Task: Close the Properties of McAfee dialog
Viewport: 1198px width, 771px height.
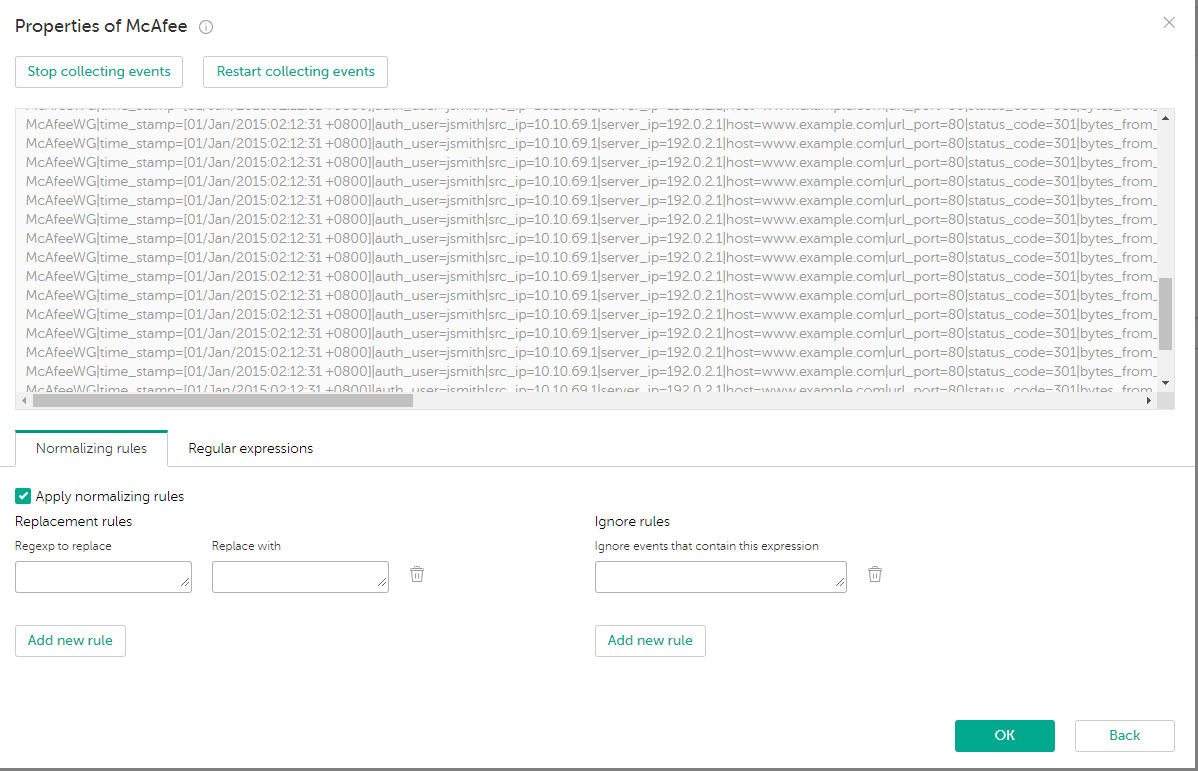Action: pyautogui.click(x=1169, y=22)
